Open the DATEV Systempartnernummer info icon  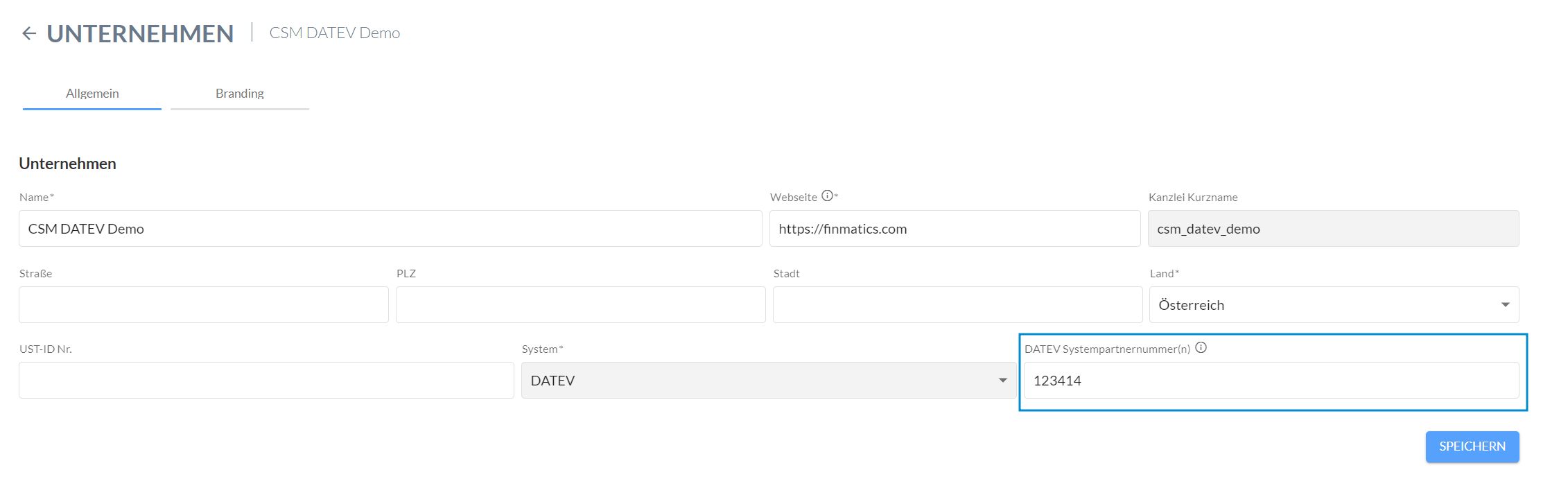pos(1201,348)
